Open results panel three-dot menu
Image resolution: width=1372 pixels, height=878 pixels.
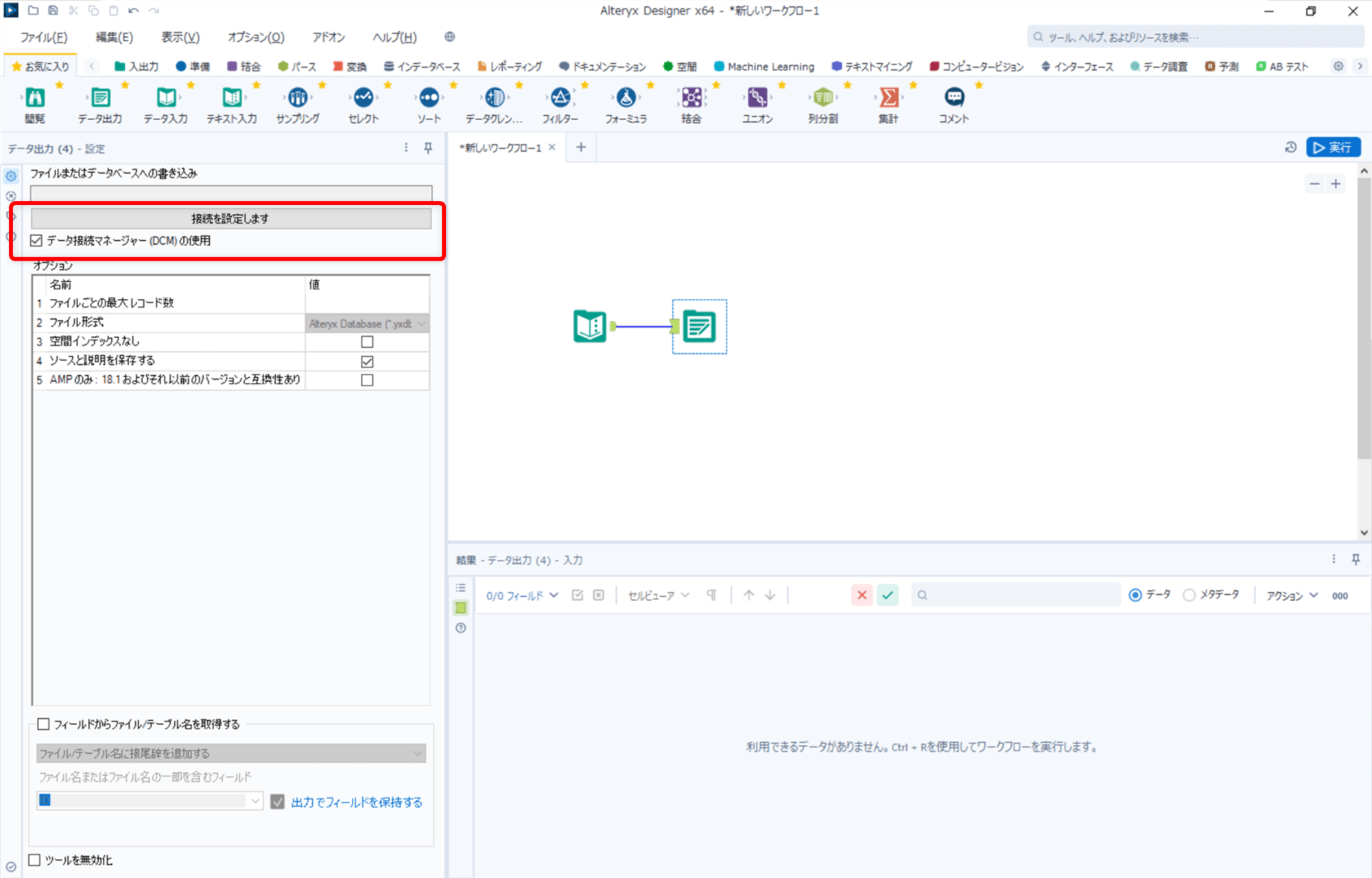click(1334, 560)
